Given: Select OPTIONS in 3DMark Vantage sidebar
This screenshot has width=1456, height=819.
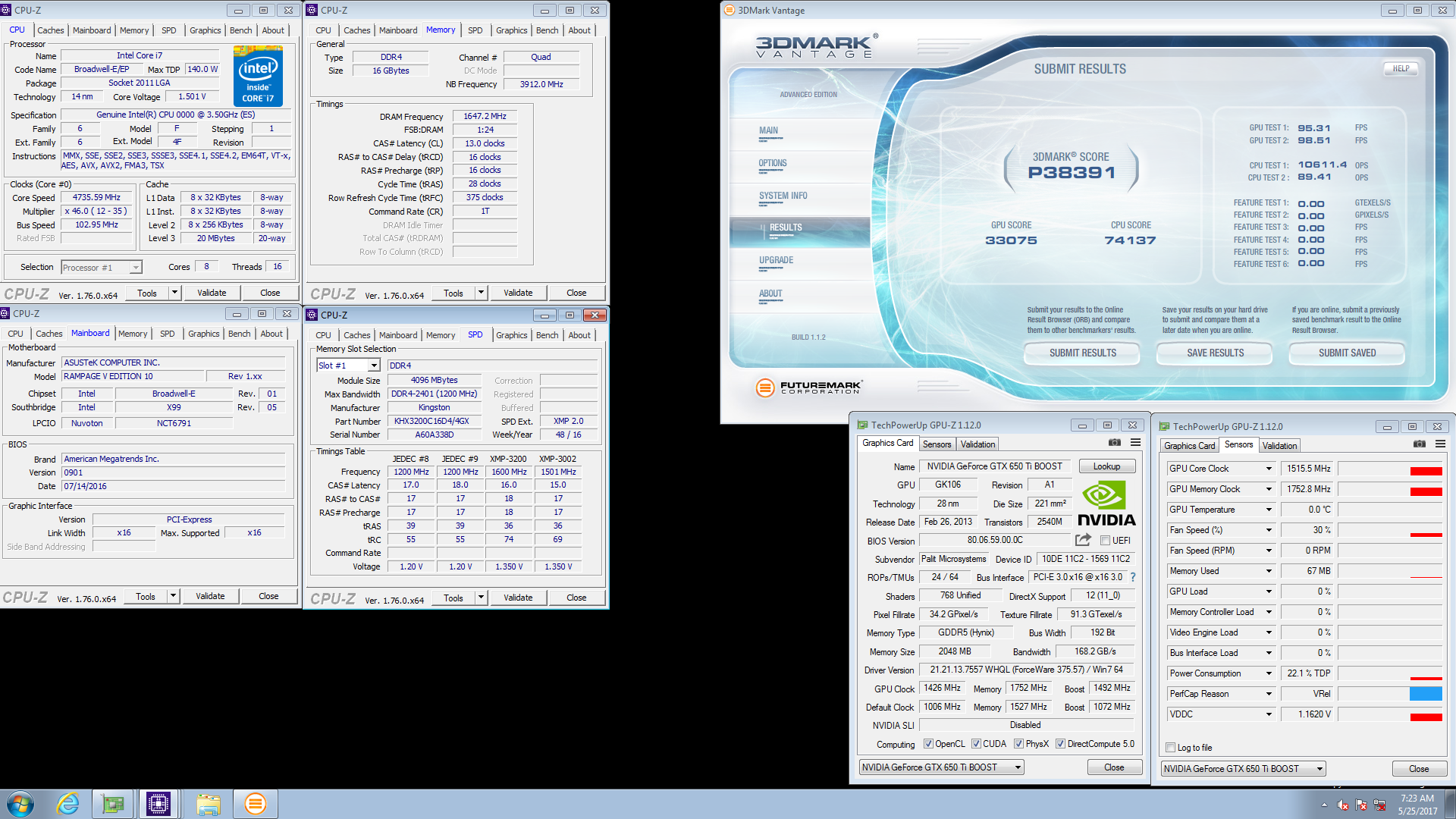Looking at the screenshot, I should [x=773, y=163].
